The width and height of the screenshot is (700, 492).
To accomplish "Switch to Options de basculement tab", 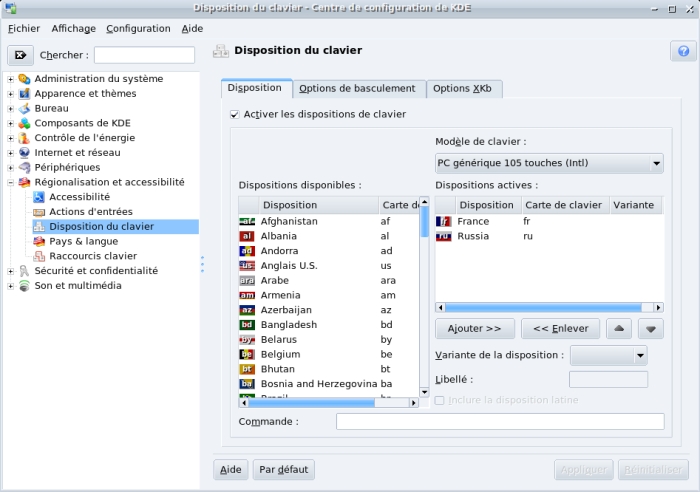I will (357, 89).
